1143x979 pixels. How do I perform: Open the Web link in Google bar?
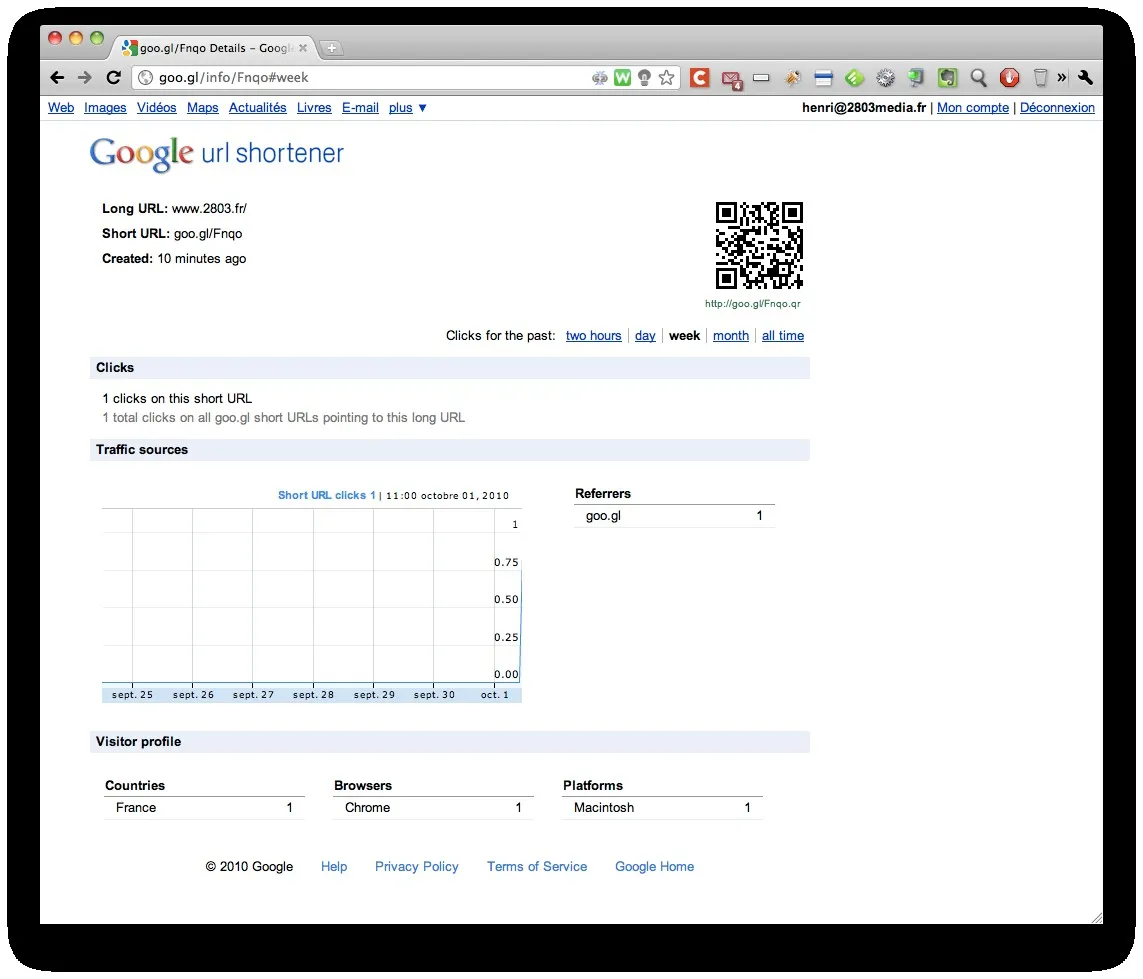[x=61, y=108]
